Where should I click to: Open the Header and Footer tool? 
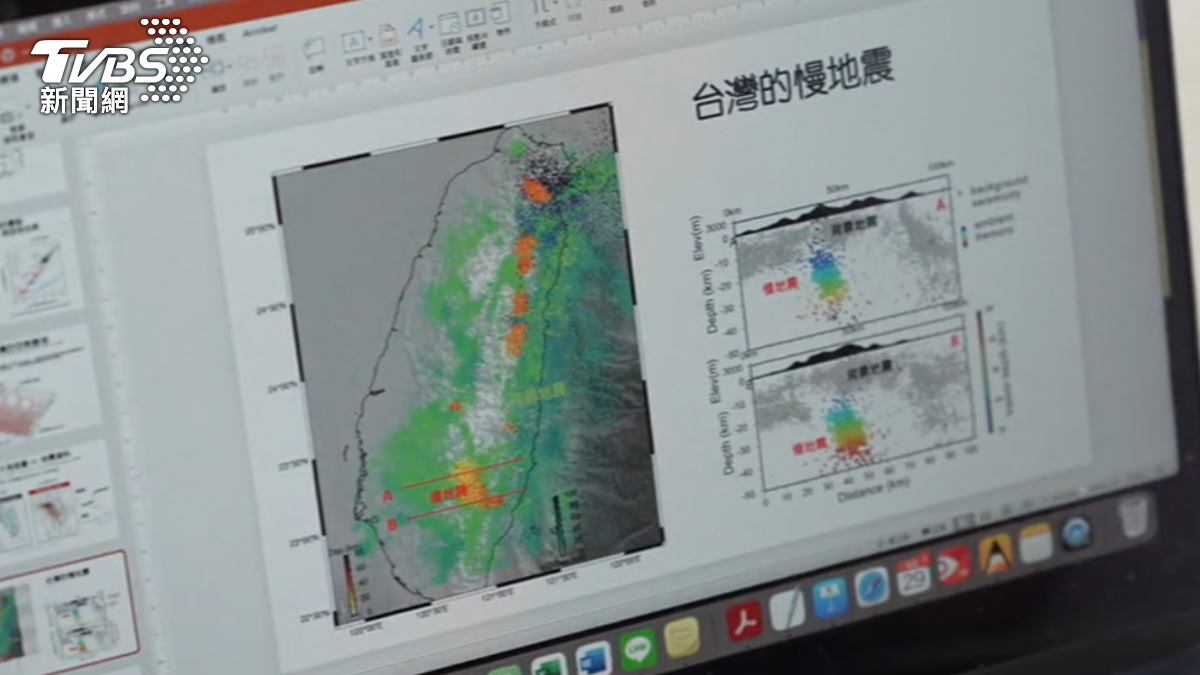(386, 37)
